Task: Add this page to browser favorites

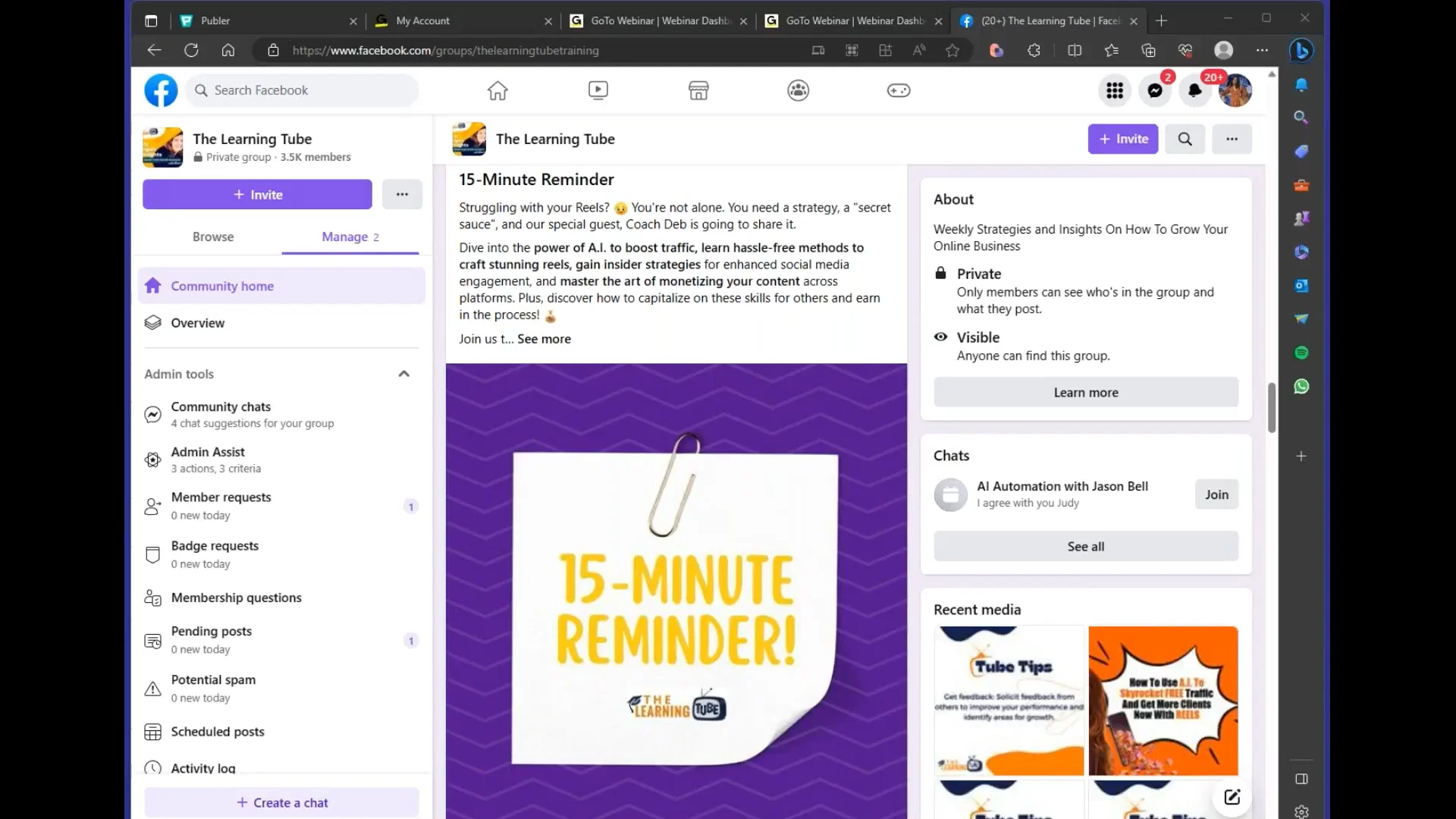Action: 952,51
